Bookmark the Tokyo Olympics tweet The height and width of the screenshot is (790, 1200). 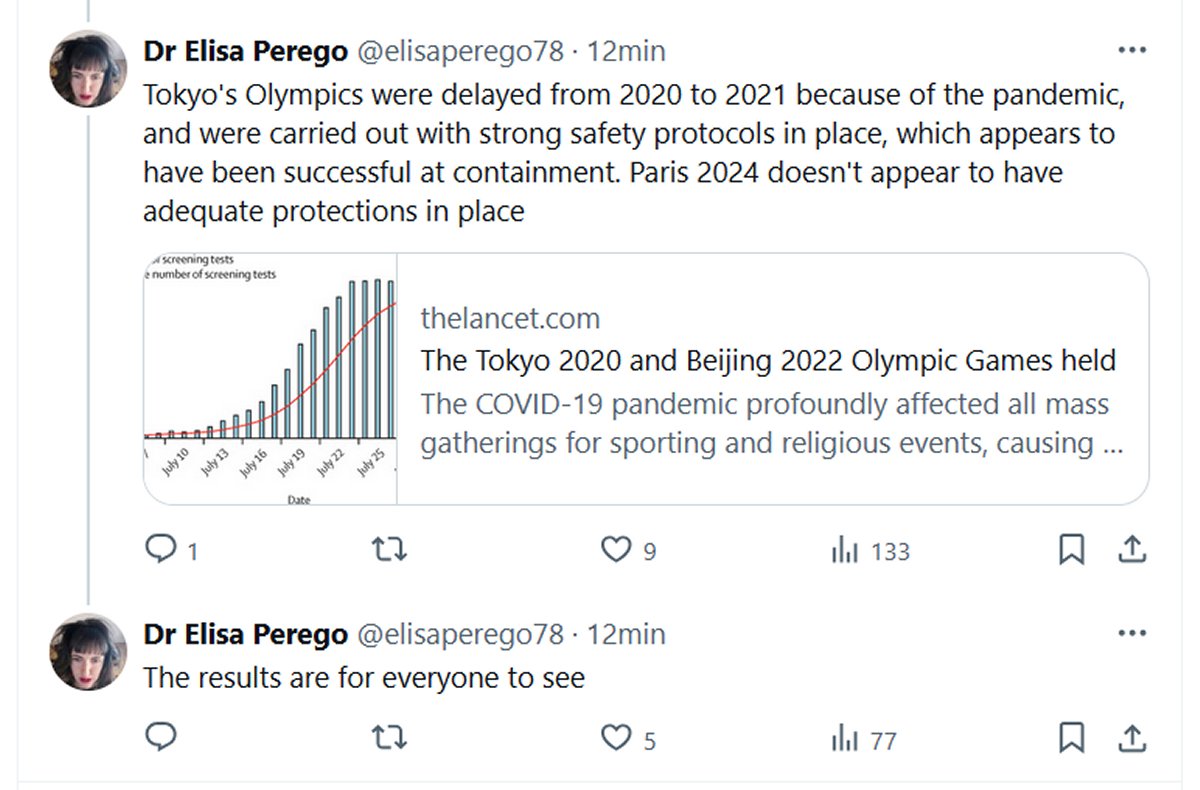tap(1071, 549)
